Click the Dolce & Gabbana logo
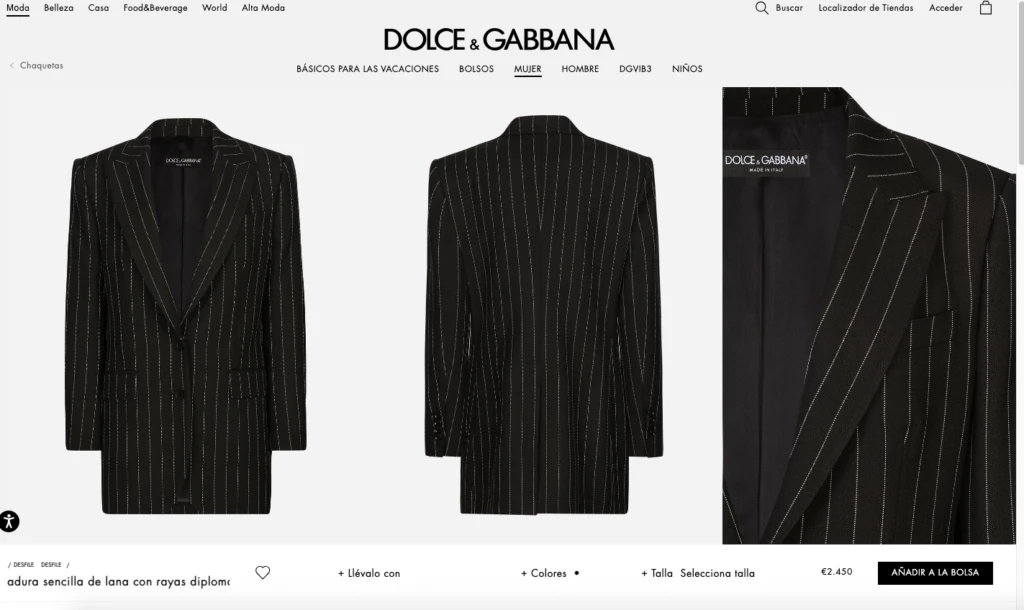This screenshot has height=610, width=1024. 499,40
